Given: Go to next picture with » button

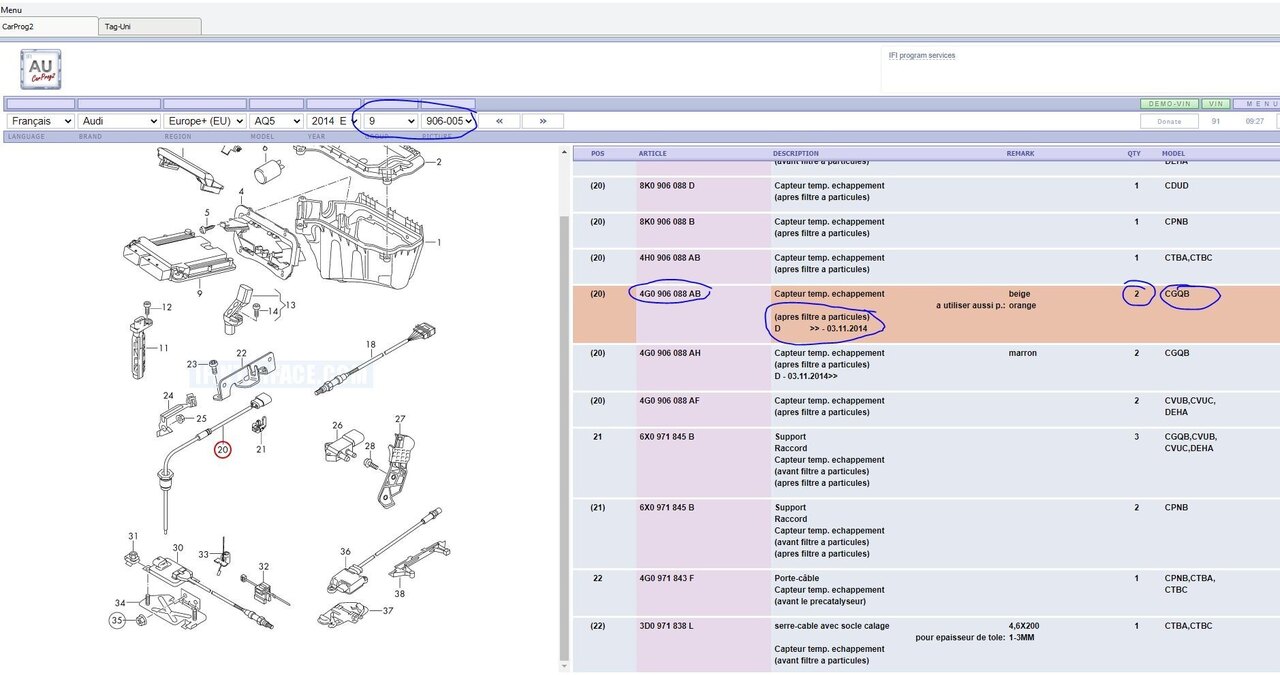Looking at the screenshot, I should coord(542,121).
